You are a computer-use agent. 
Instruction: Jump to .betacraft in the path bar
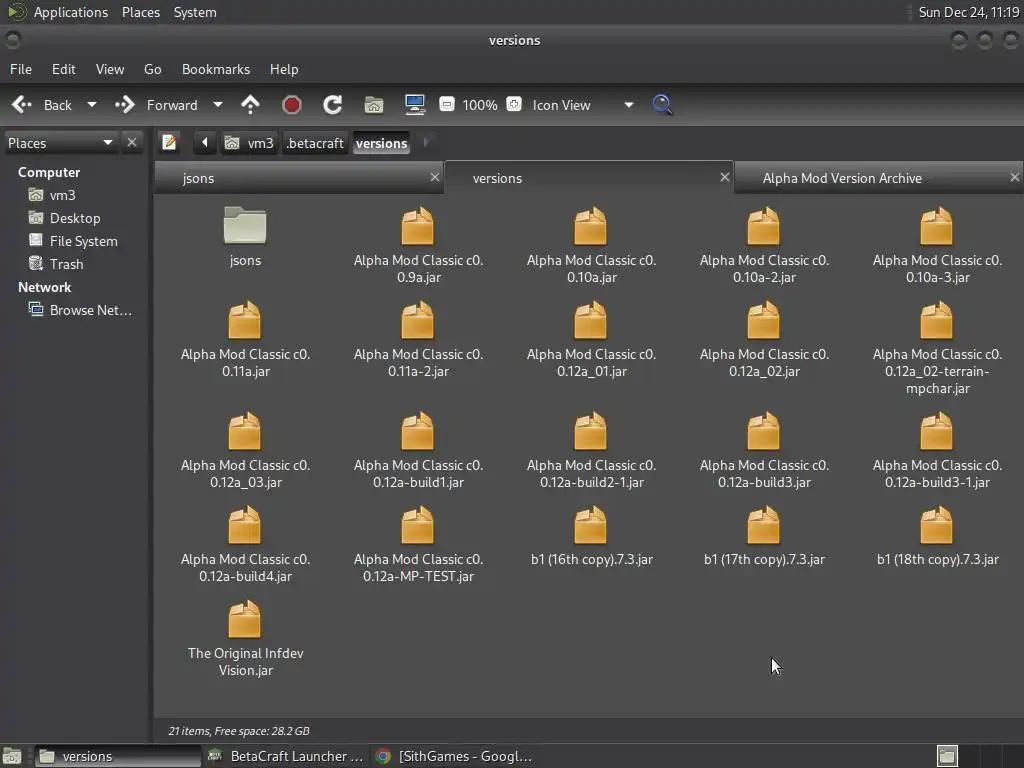(315, 142)
